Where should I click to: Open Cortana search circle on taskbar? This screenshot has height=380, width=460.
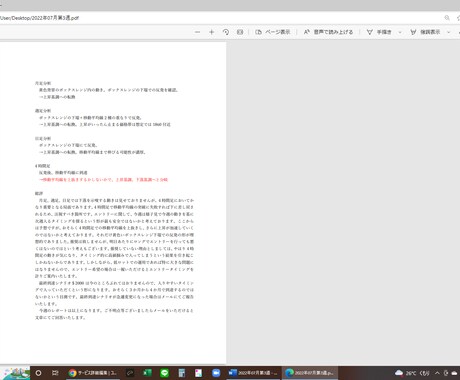pyautogui.click(x=38, y=373)
